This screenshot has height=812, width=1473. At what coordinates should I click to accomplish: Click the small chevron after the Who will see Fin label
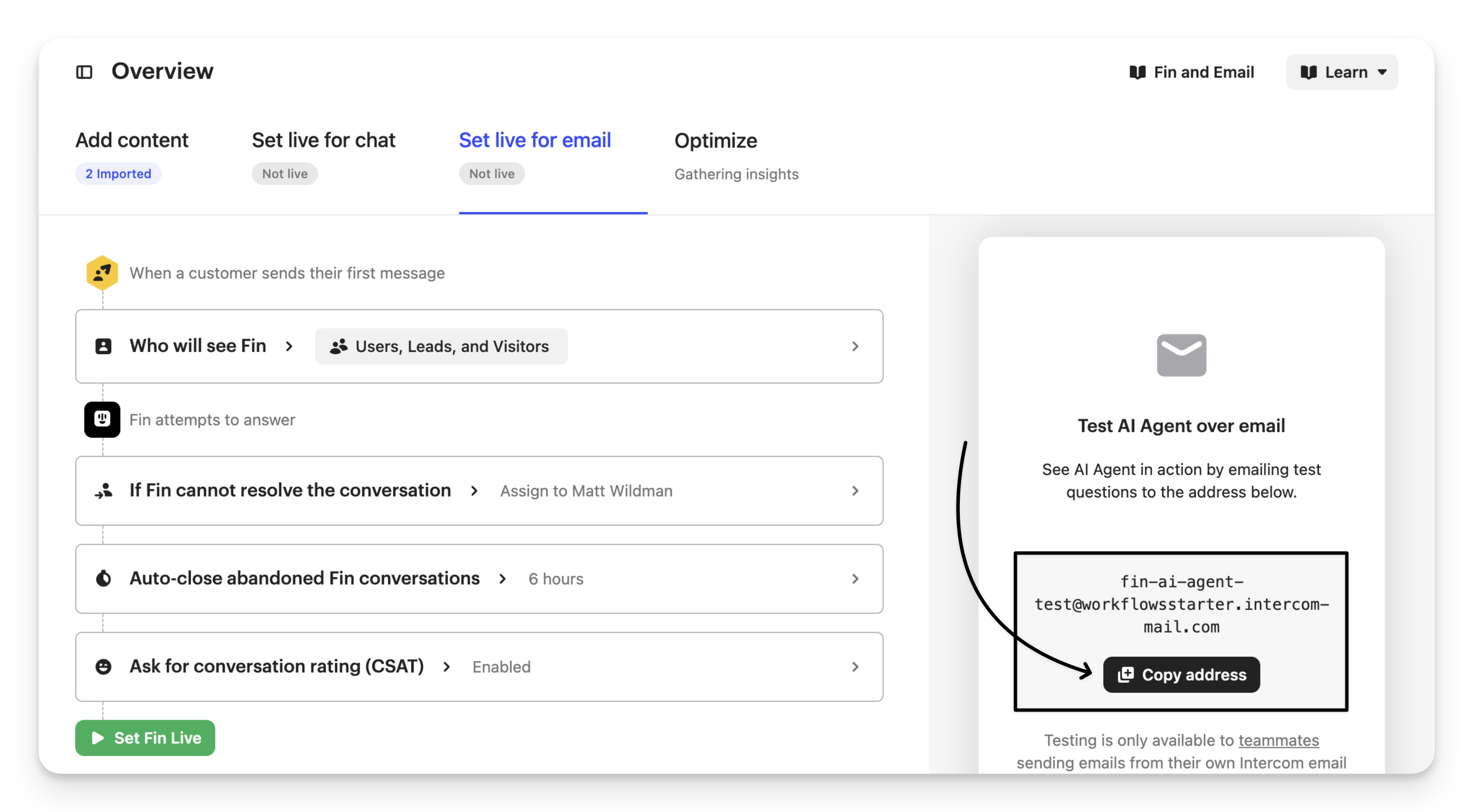click(x=289, y=346)
